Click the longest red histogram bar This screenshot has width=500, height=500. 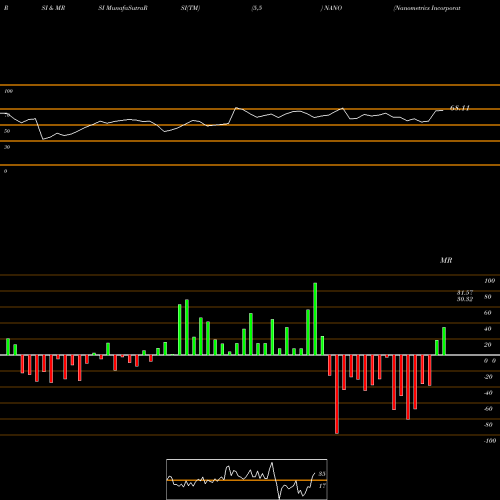point(337,394)
